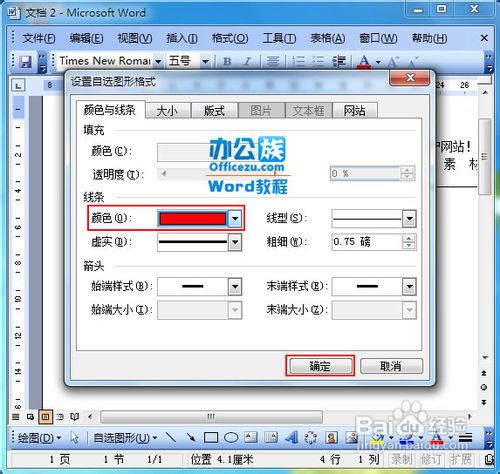Open the 表格(A) menu
The image size is (500, 474).
(x=328, y=38)
